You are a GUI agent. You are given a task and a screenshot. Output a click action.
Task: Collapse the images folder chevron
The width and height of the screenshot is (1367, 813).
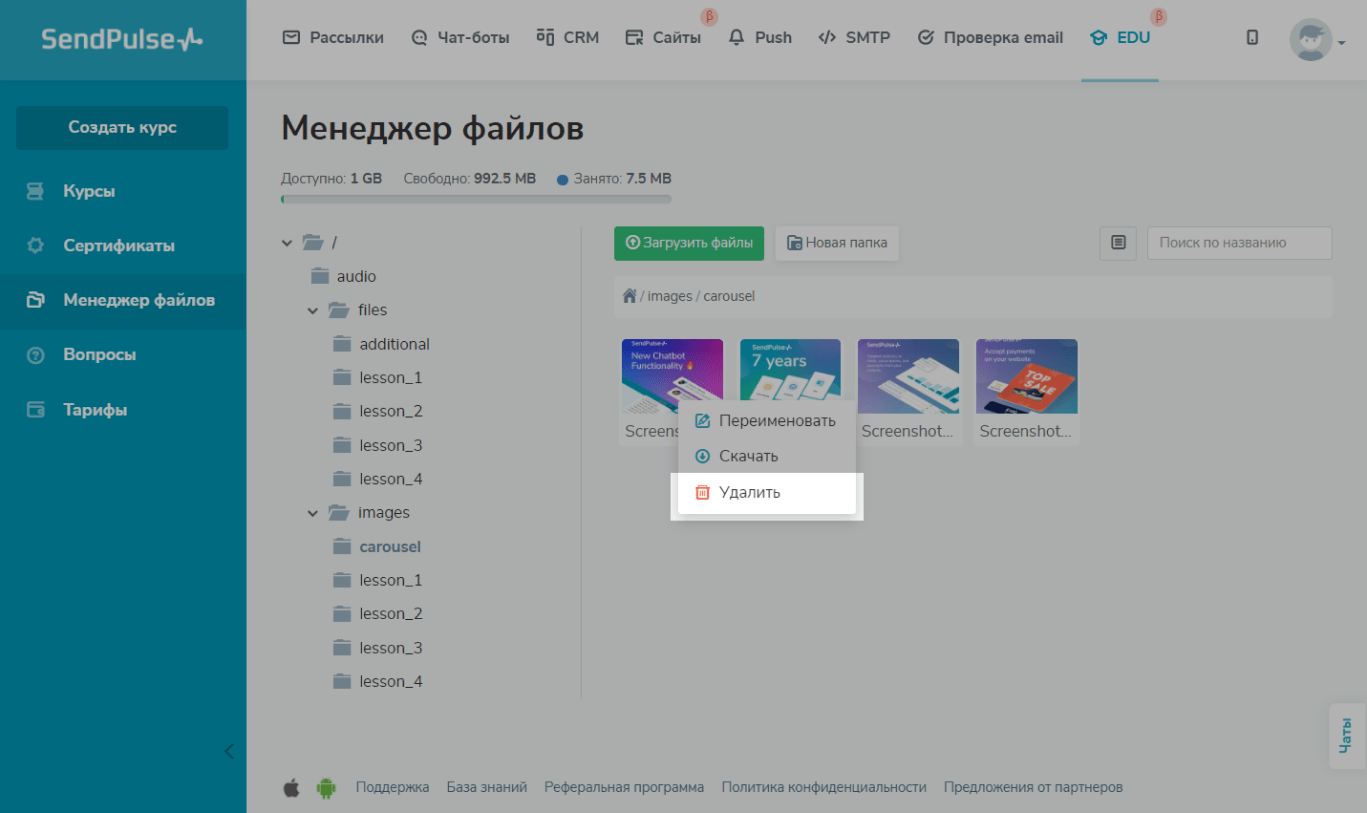pyautogui.click(x=313, y=513)
